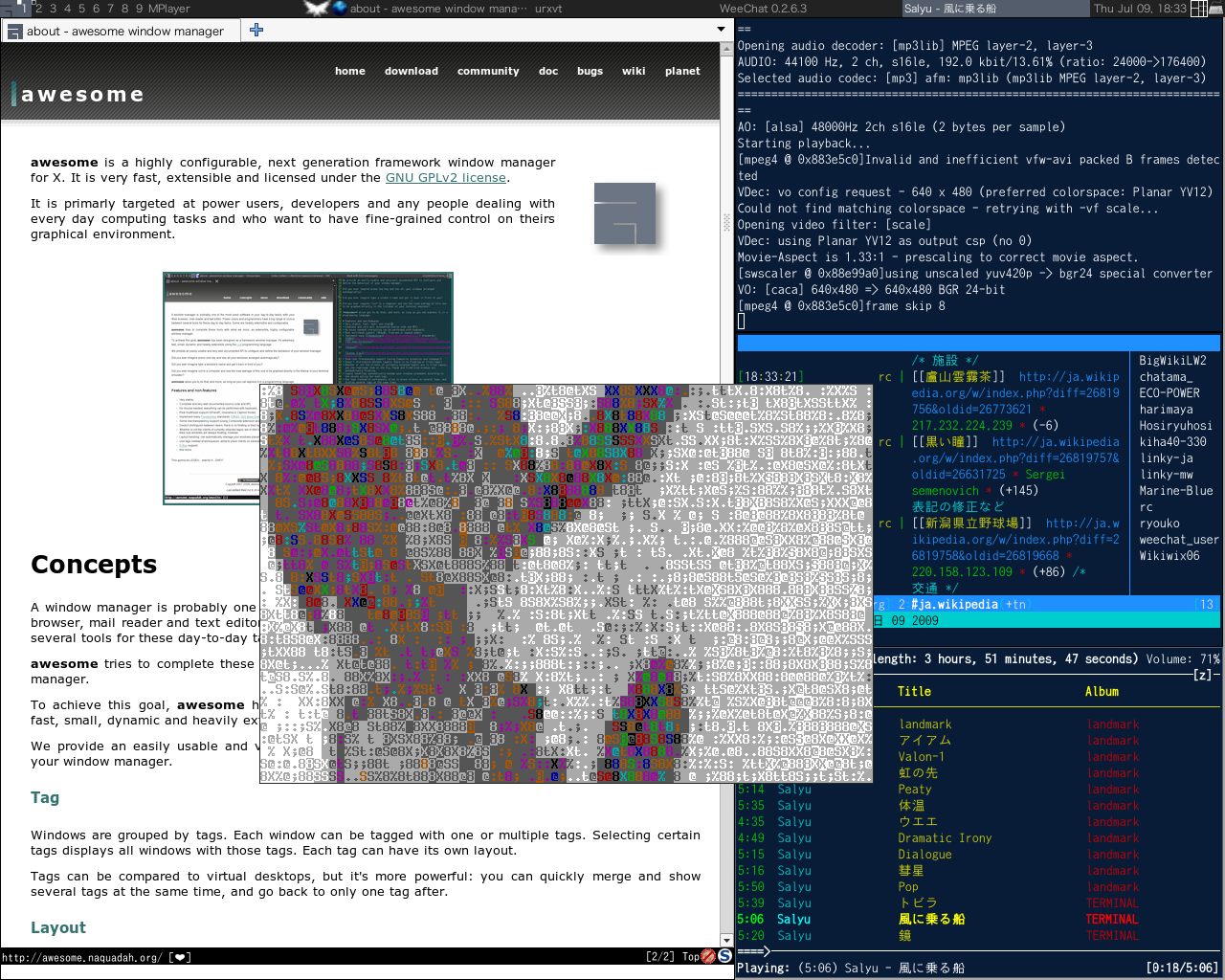Image resolution: width=1225 pixels, height=980 pixels.
Task: Switch to workspace tag 9
Action: coord(140,9)
